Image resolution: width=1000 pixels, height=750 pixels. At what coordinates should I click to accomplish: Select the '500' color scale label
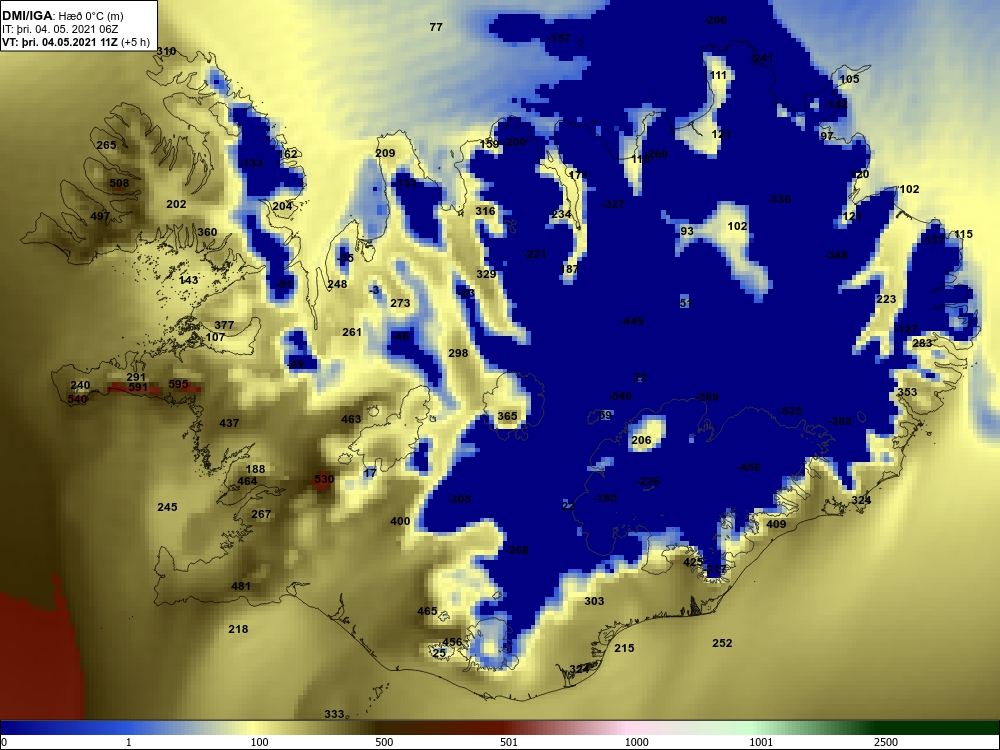point(384,742)
